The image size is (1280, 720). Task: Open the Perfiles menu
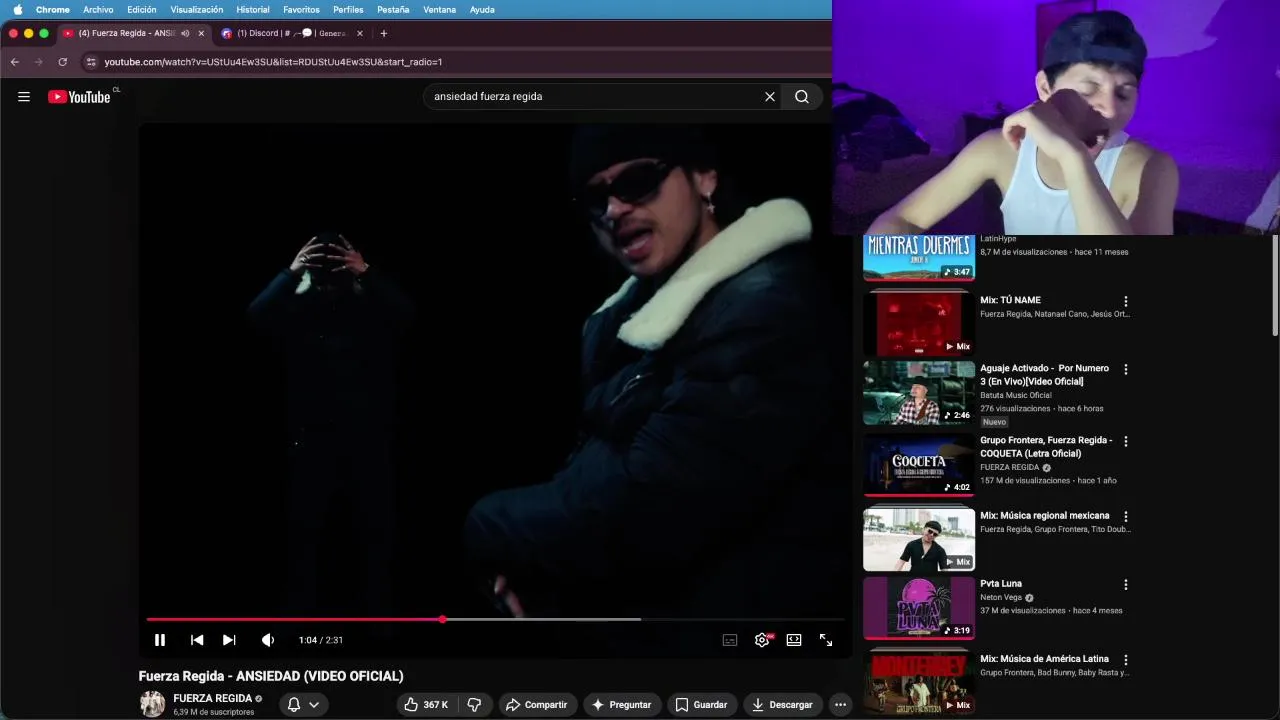[348, 9]
